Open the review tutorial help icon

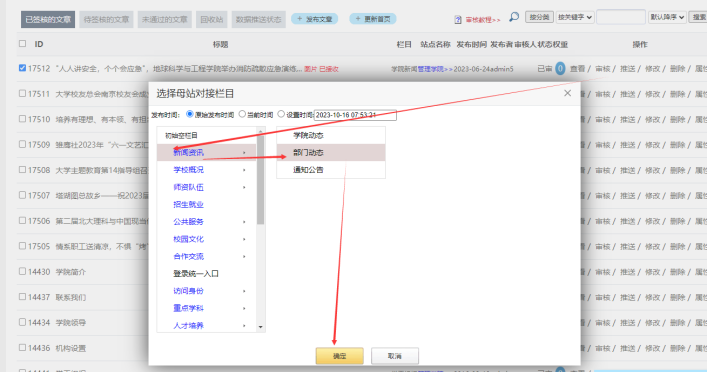click(x=458, y=20)
